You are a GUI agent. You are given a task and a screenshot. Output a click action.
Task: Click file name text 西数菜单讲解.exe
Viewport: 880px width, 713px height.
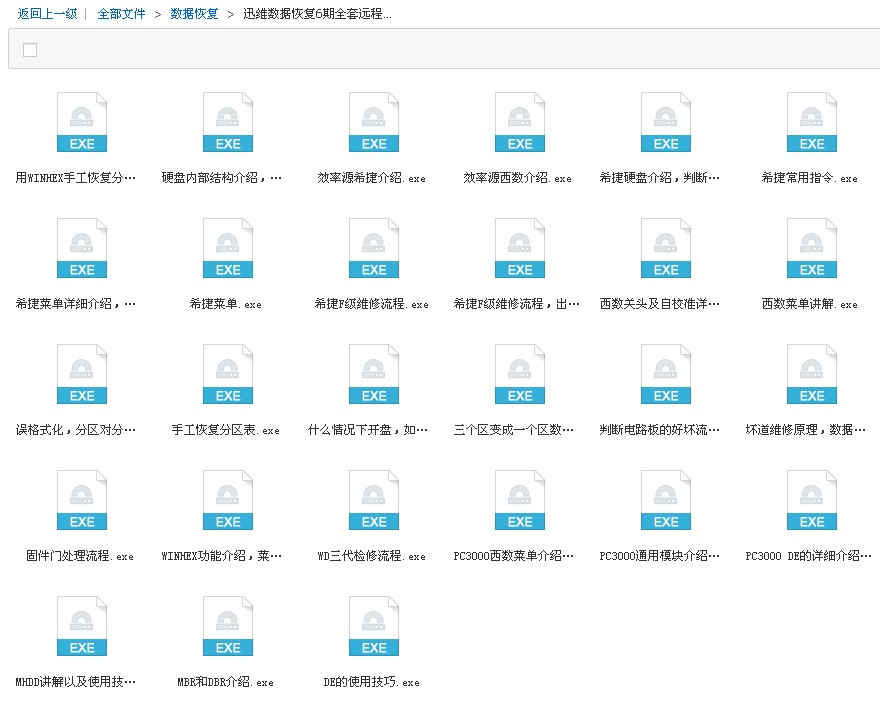(809, 304)
